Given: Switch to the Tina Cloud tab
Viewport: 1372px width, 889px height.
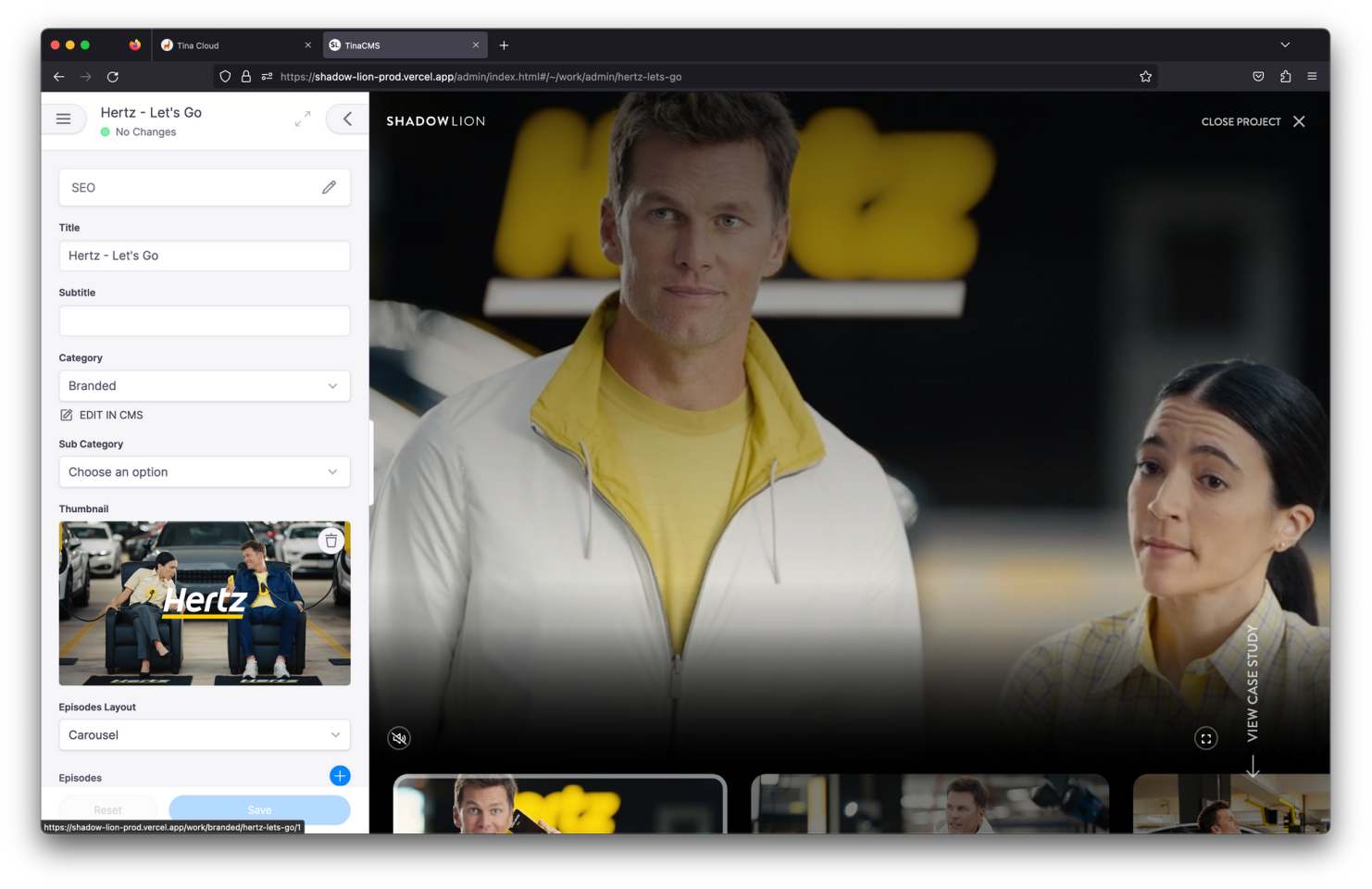Looking at the screenshot, I should (x=236, y=45).
